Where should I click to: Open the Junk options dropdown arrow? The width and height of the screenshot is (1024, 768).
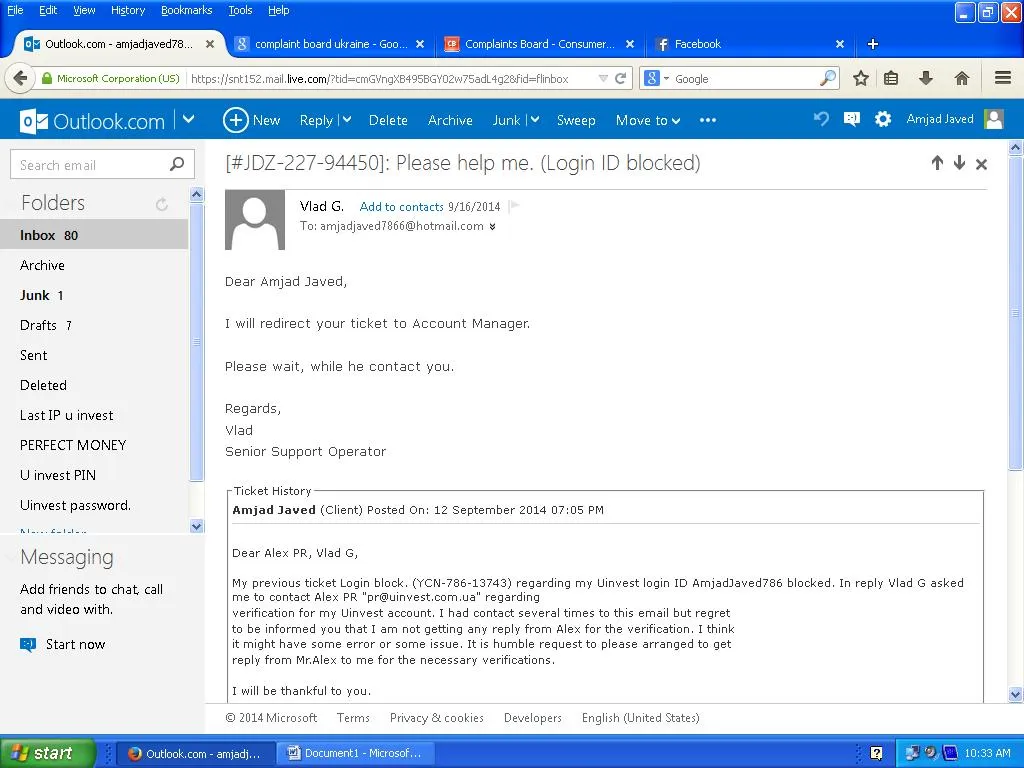pyautogui.click(x=535, y=120)
